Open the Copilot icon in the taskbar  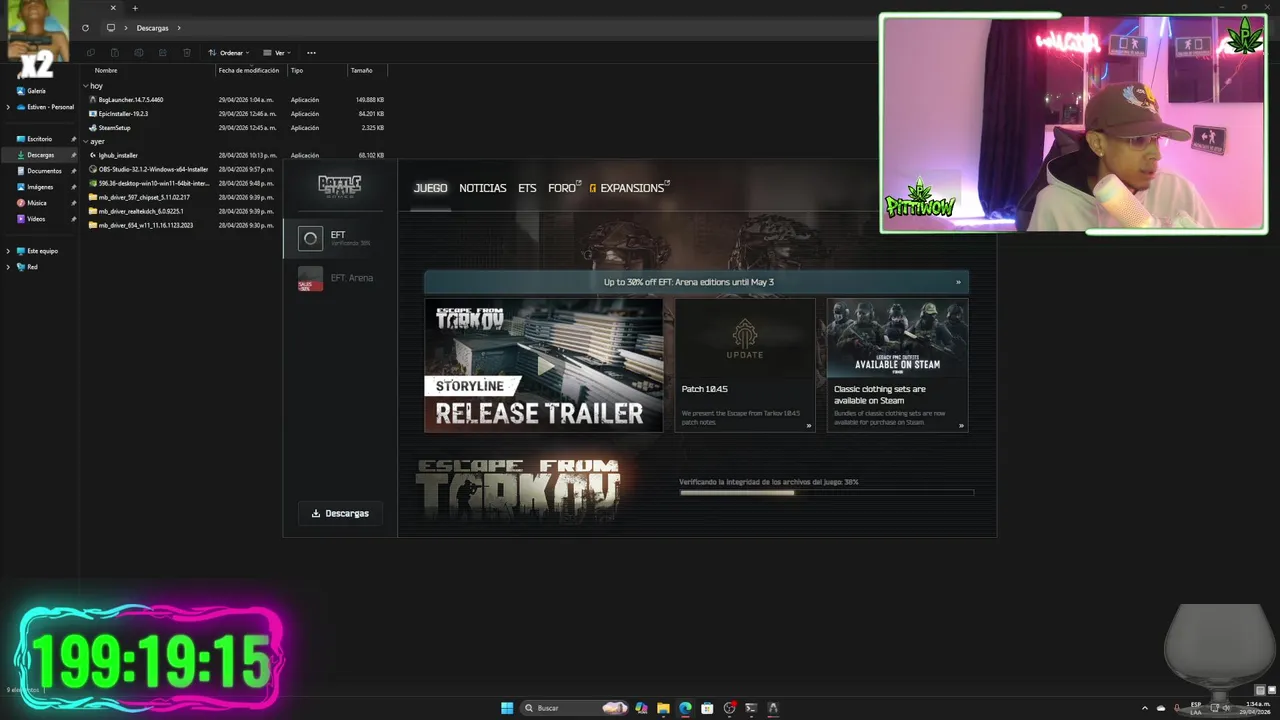tap(641, 708)
